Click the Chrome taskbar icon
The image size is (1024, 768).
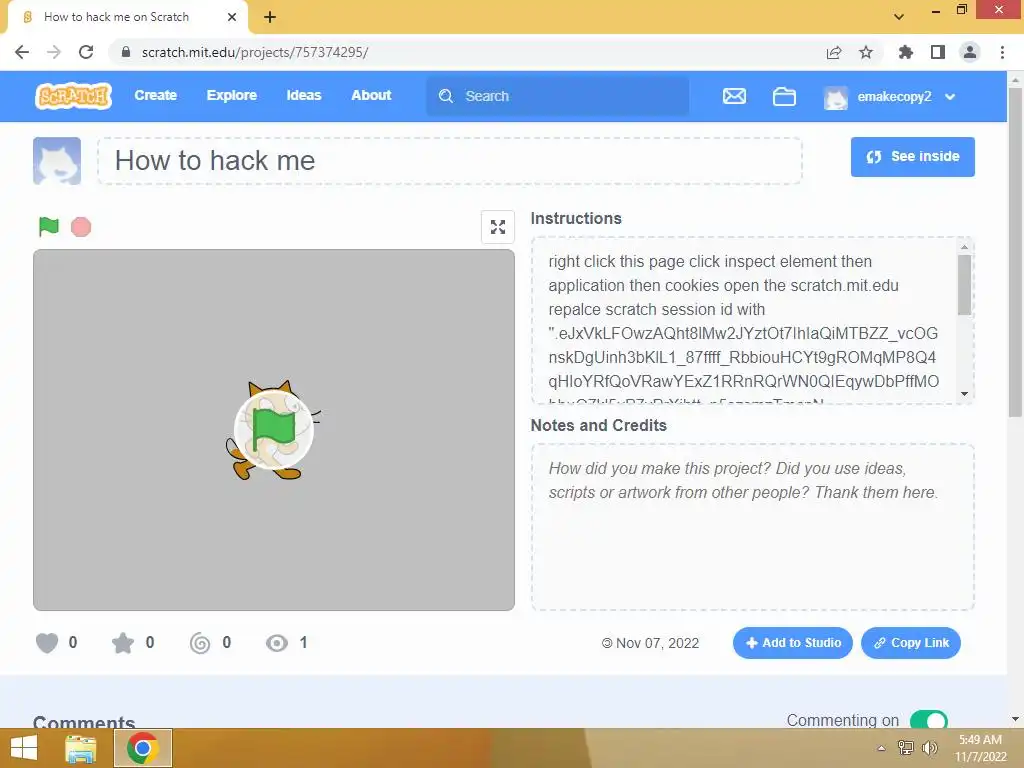143,748
